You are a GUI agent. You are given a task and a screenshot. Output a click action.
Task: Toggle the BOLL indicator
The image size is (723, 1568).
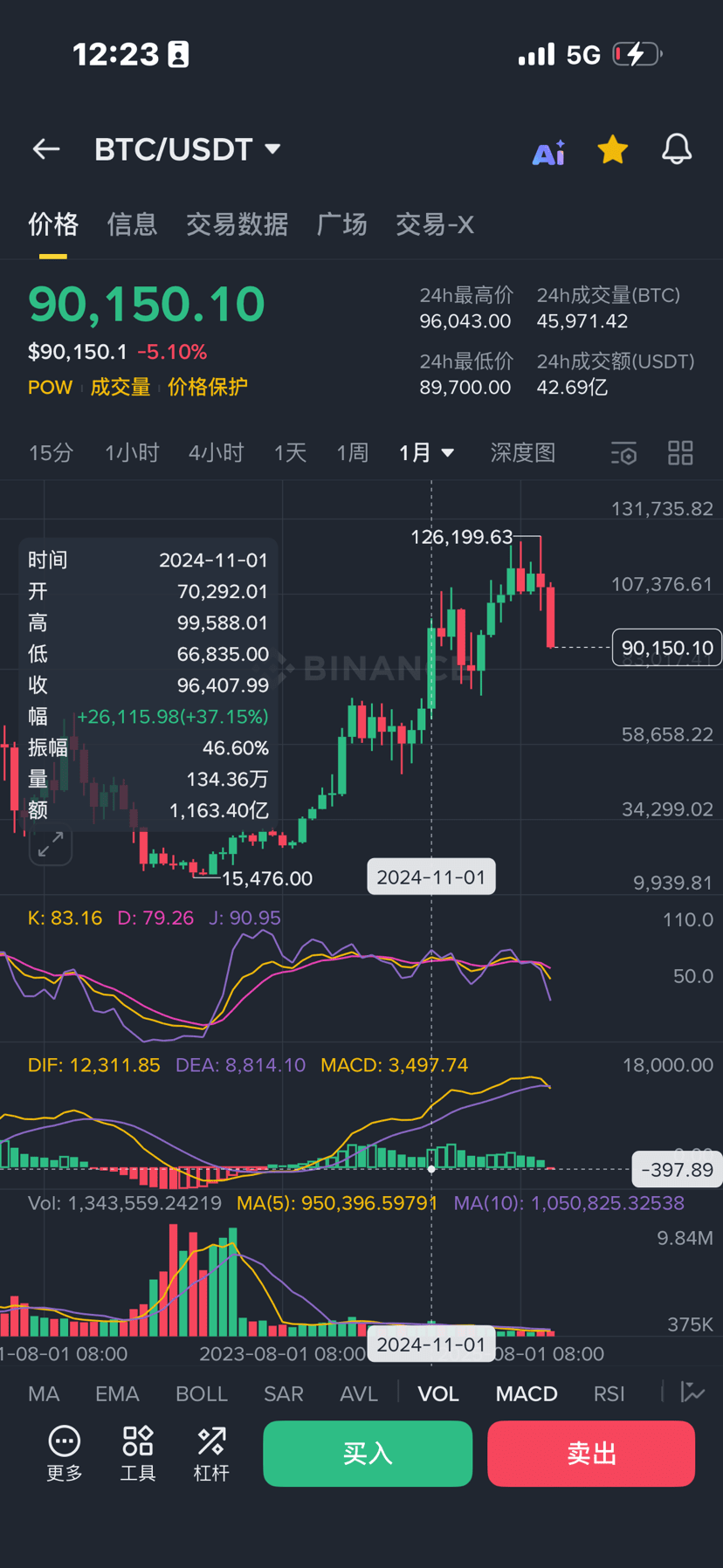tap(202, 1393)
